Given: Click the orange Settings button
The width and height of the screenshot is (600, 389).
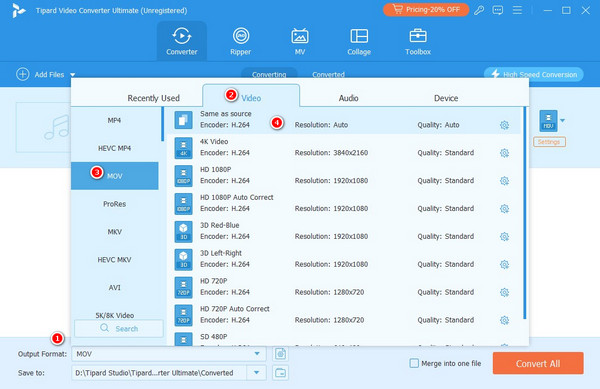Looking at the screenshot, I should click(x=549, y=142).
